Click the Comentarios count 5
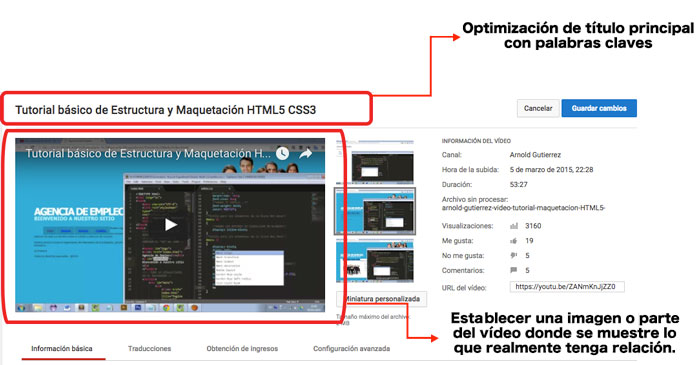Screen dimensions: 700x365 point(527,270)
